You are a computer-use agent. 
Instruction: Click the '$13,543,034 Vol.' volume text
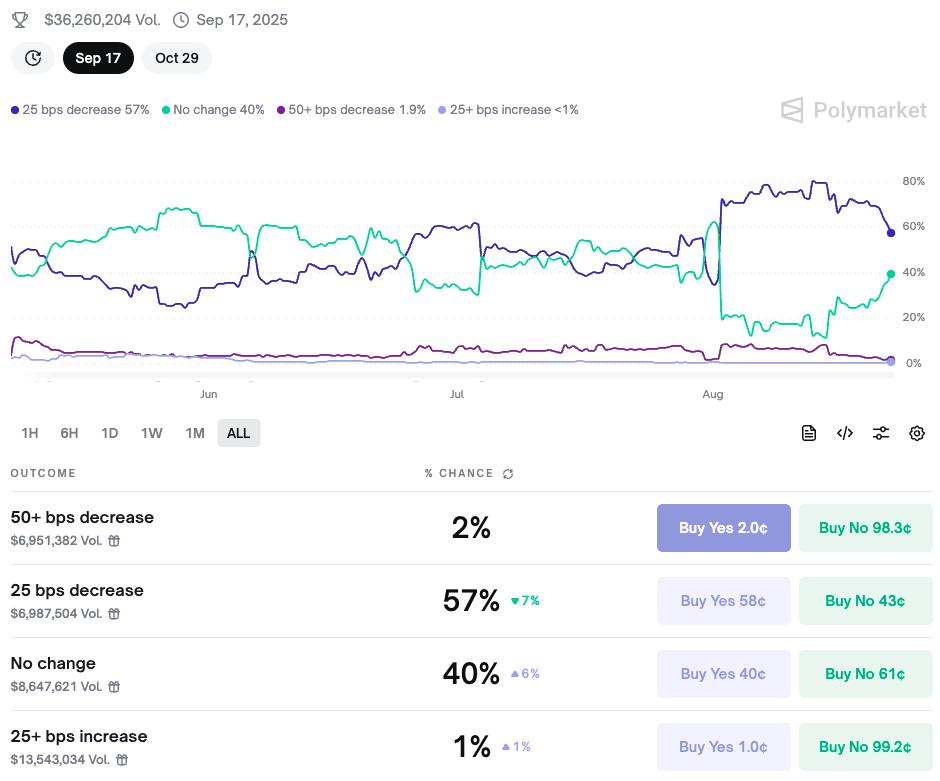tap(61, 760)
